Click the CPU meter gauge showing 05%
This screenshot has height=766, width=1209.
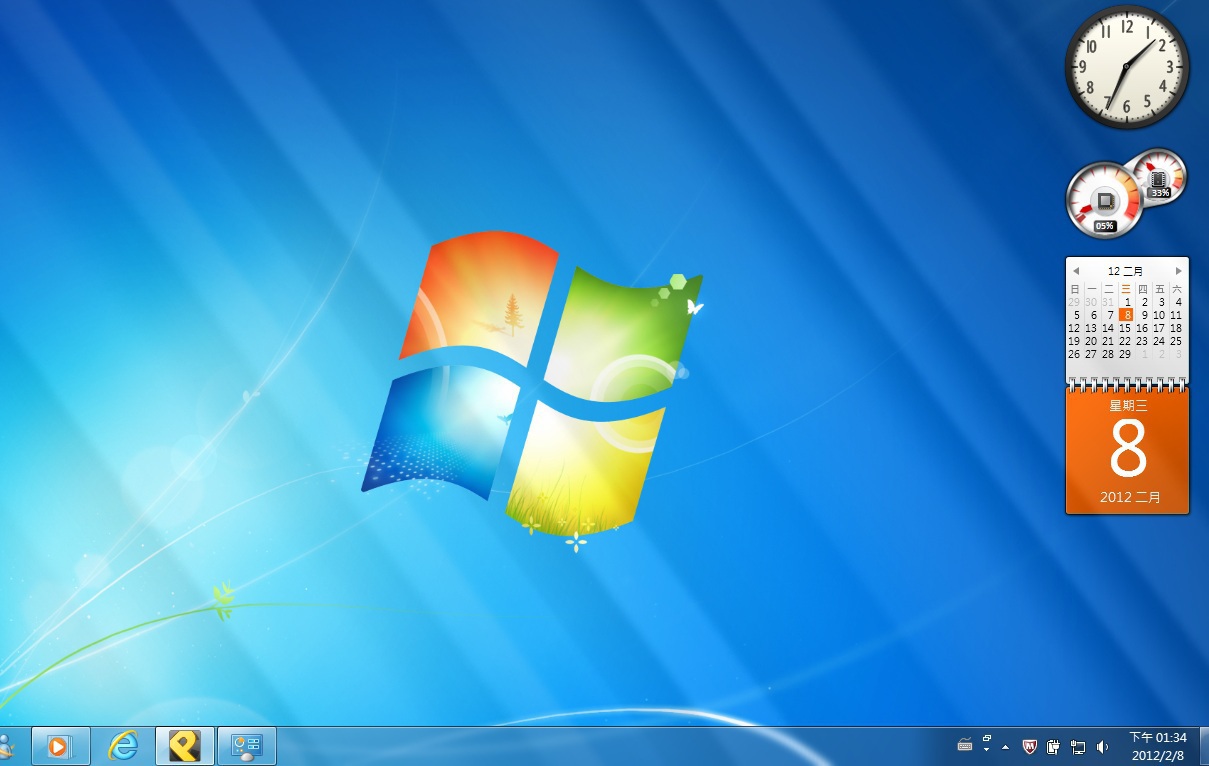(x=1104, y=200)
